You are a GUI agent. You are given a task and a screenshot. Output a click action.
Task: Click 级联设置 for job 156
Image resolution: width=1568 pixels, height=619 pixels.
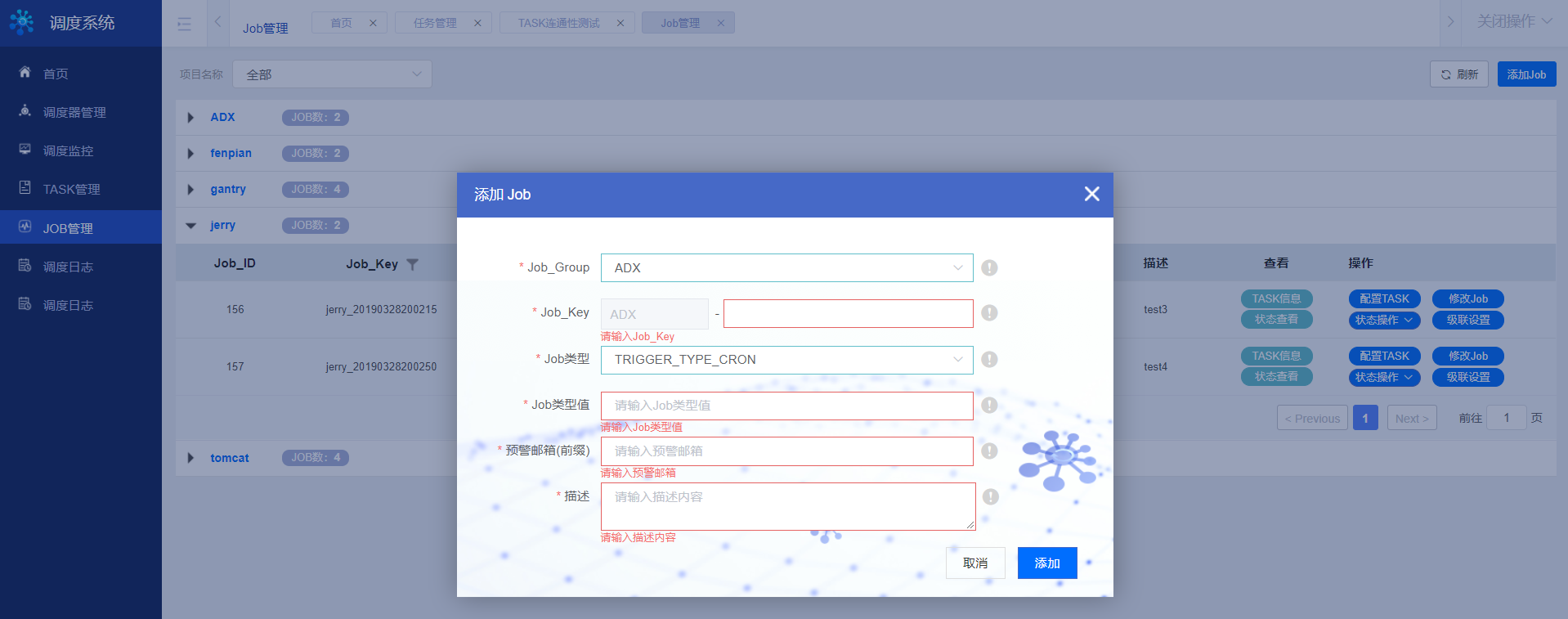pyautogui.click(x=1467, y=320)
